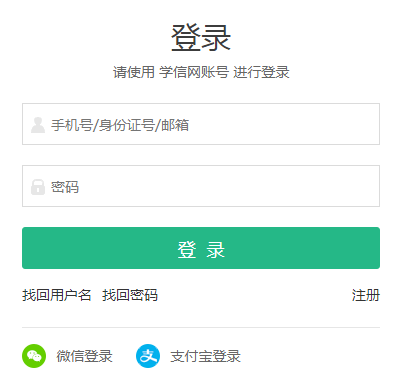
Task: Go to 注册 registration link
Action: (x=366, y=295)
